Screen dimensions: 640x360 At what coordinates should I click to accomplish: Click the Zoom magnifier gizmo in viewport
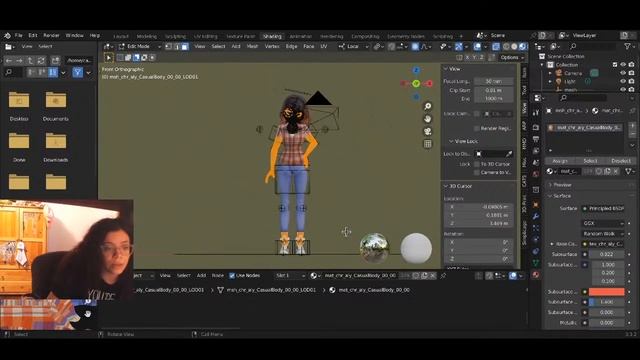427,106
